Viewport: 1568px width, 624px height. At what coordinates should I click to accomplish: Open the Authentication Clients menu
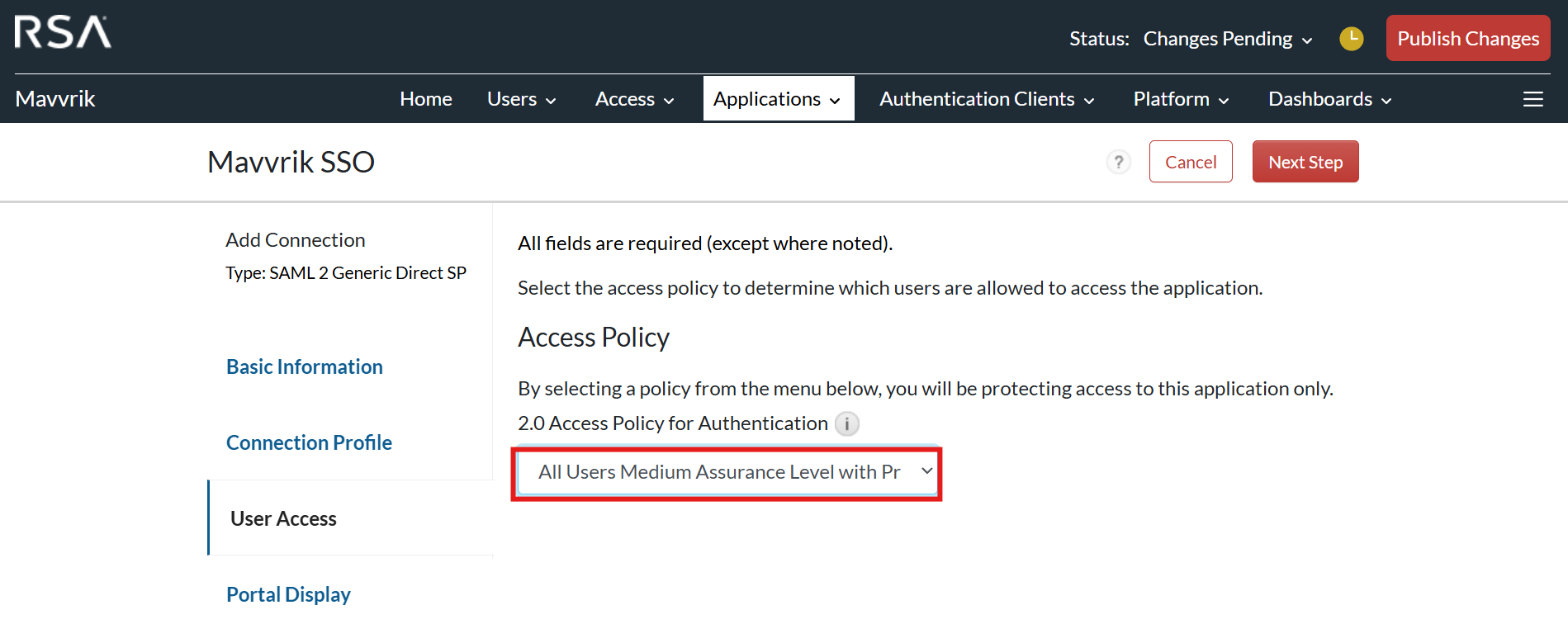987,99
